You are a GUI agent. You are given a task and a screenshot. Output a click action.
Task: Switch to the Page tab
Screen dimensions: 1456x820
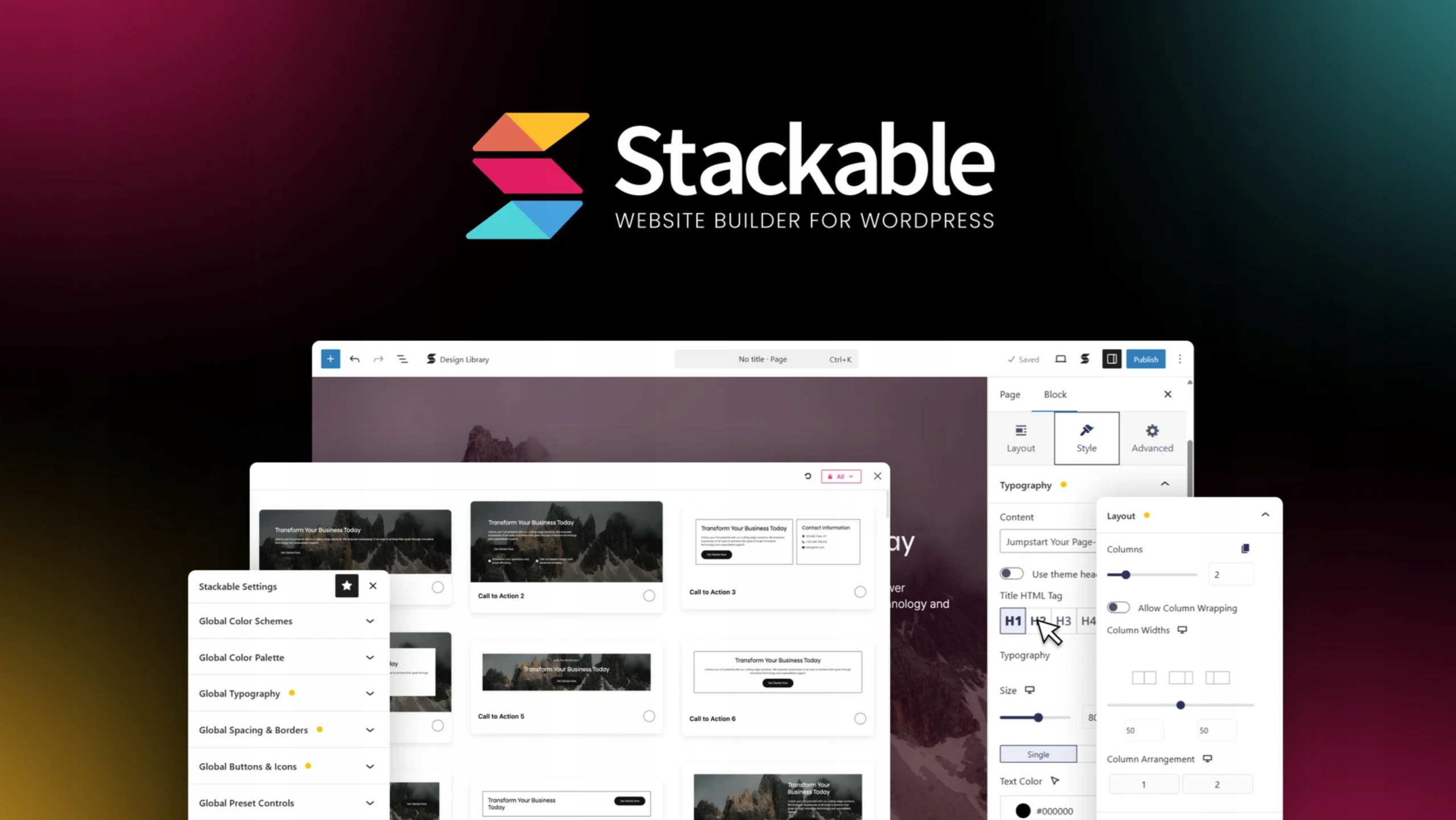click(x=1010, y=394)
